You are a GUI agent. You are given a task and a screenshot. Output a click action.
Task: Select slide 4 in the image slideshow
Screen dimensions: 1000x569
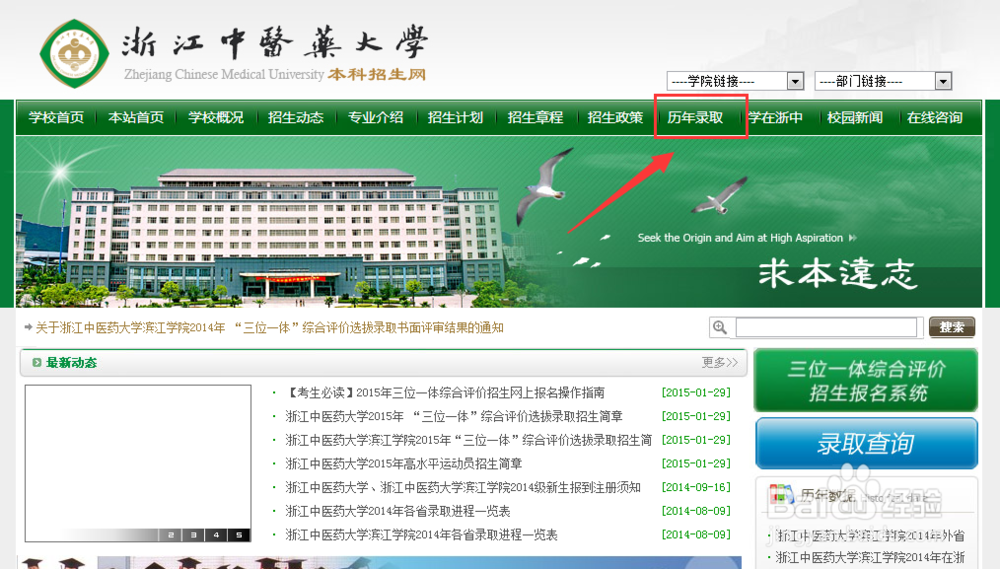coord(216,535)
